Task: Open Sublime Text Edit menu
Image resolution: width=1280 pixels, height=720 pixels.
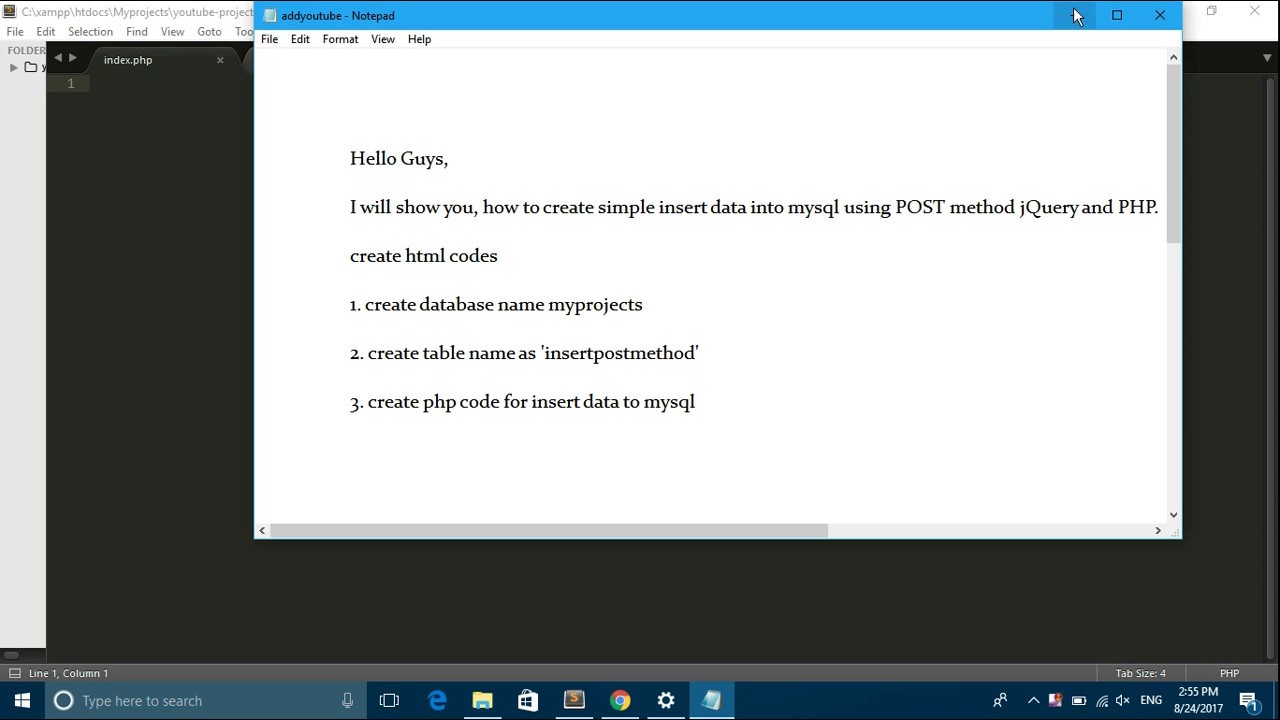Action: click(x=46, y=32)
